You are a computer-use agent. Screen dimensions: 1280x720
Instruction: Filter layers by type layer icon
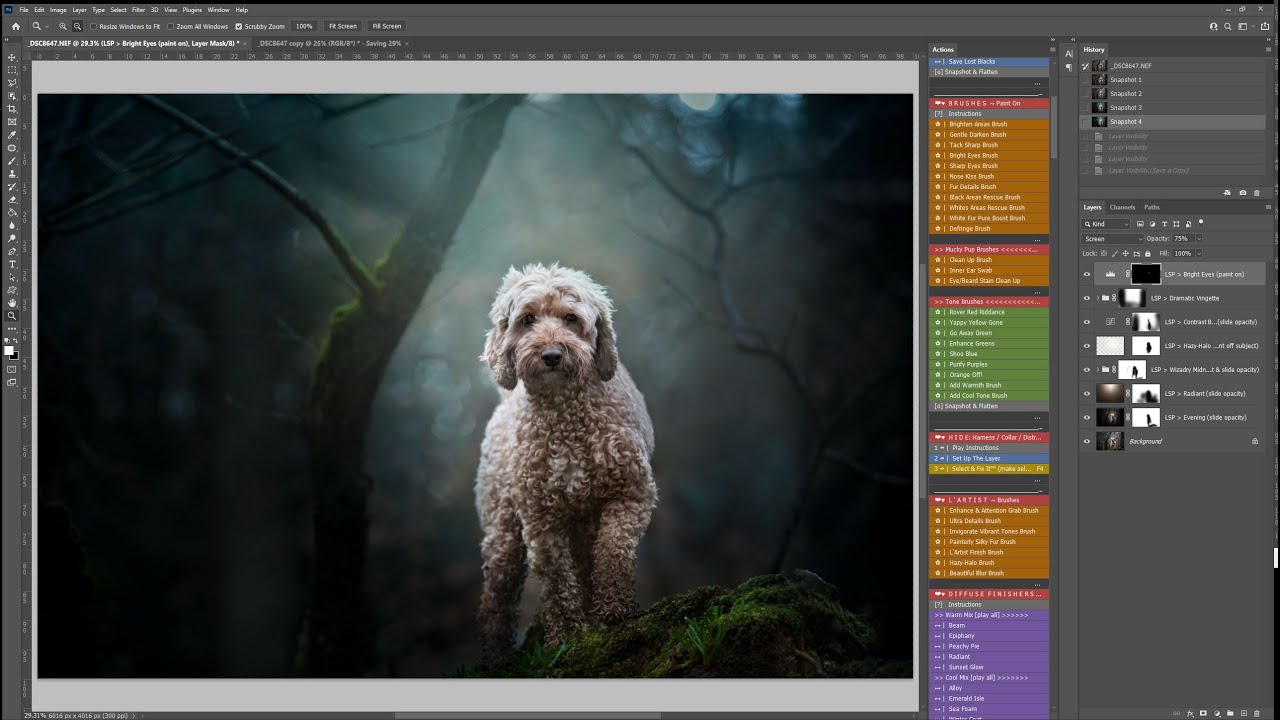tap(1164, 224)
